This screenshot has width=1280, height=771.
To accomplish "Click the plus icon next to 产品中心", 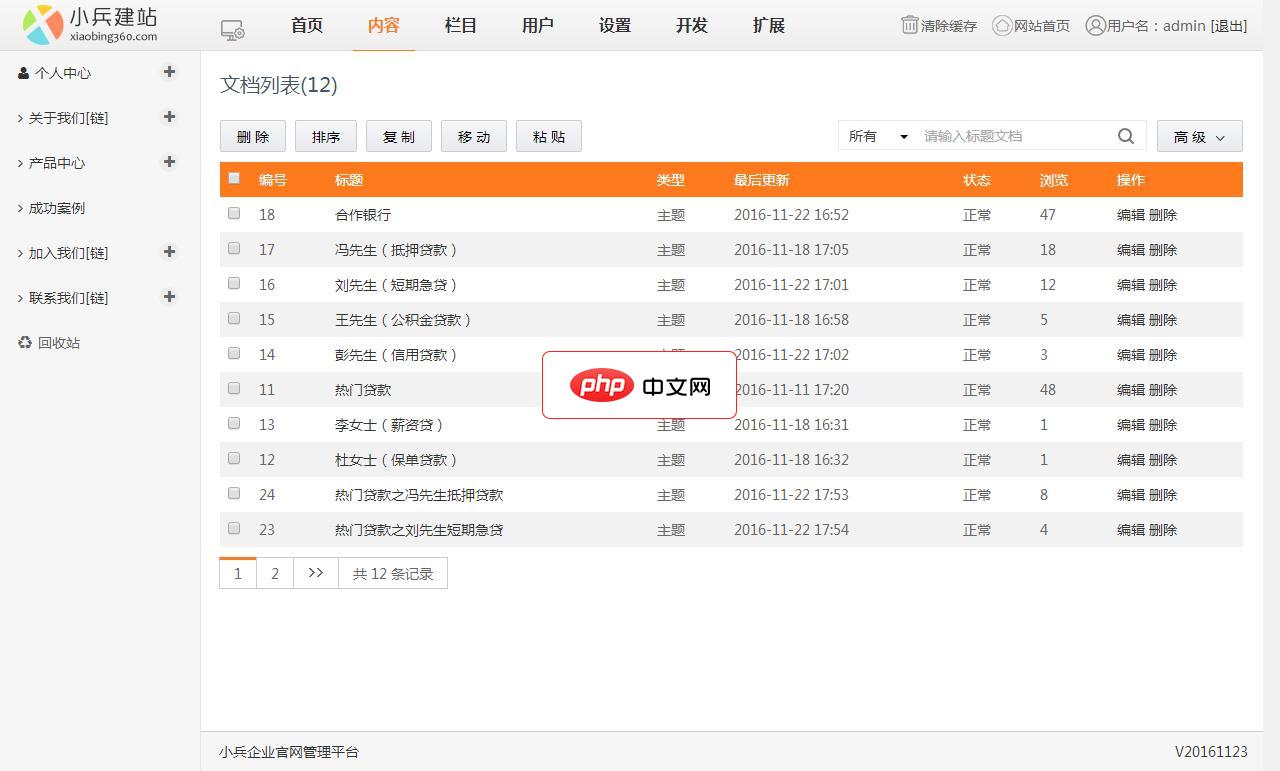I will click(169, 162).
